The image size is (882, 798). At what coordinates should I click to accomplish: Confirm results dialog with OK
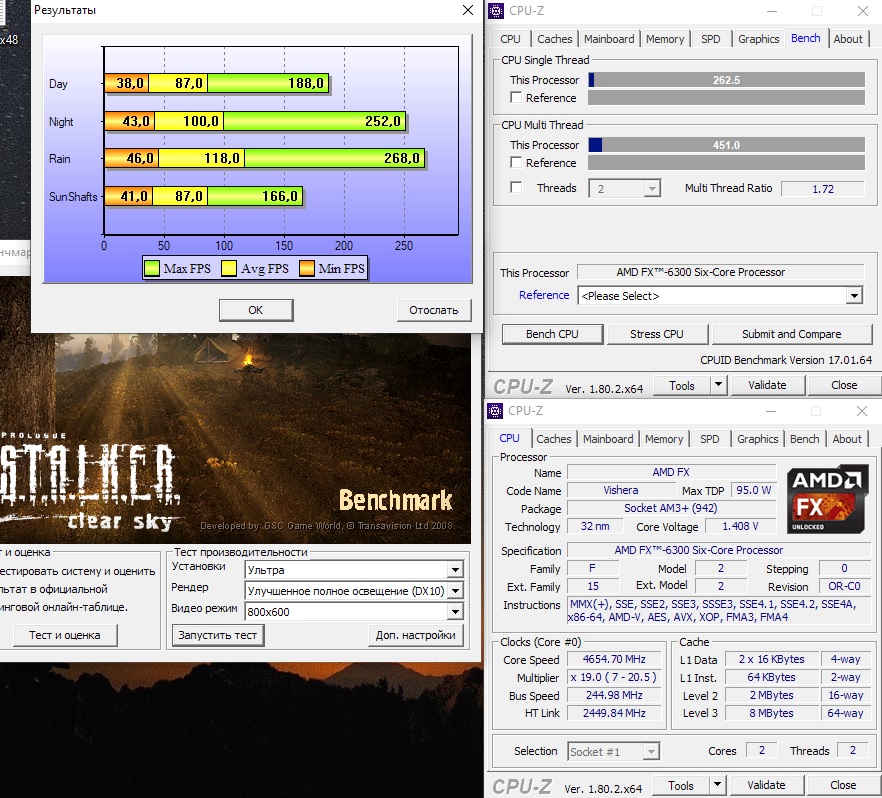pos(255,310)
